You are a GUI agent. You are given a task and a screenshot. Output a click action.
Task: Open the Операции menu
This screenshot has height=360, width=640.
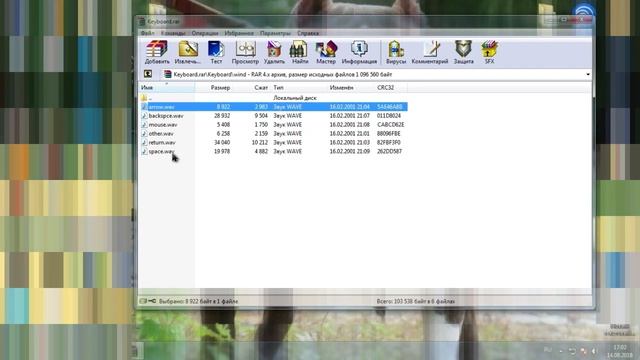pos(205,33)
